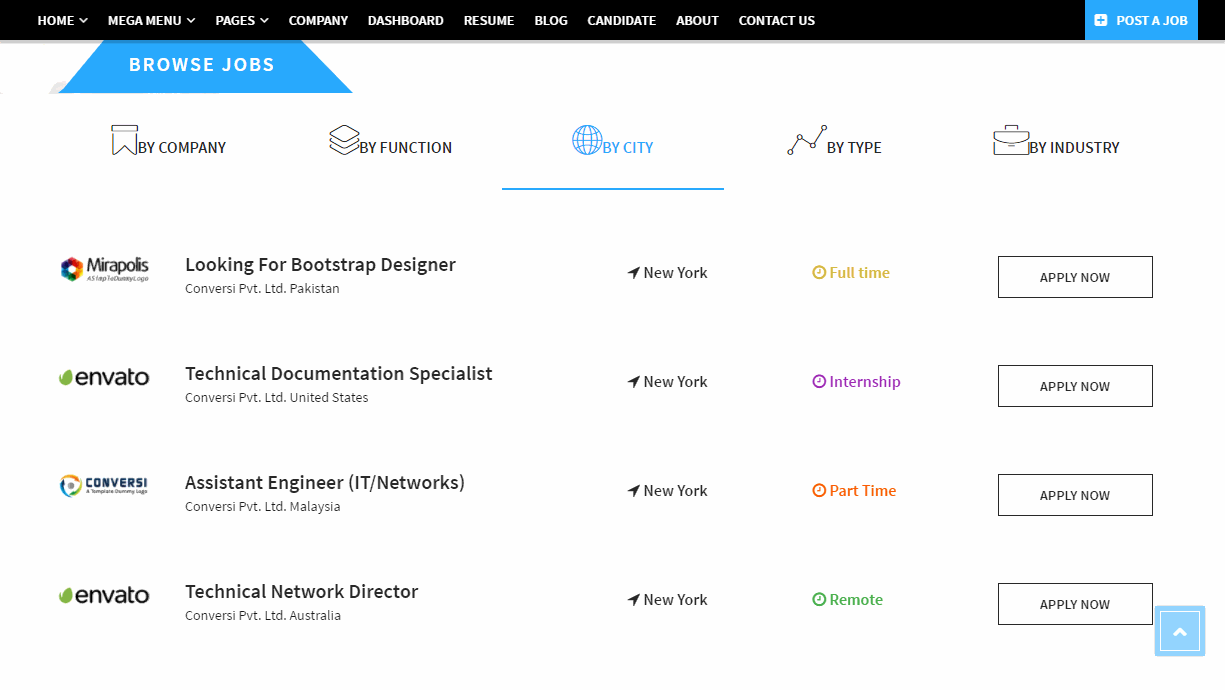Image resolution: width=1225 pixels, height=690 pixels.
Task: Click the globe icon for By City
Action: [587, 140]
